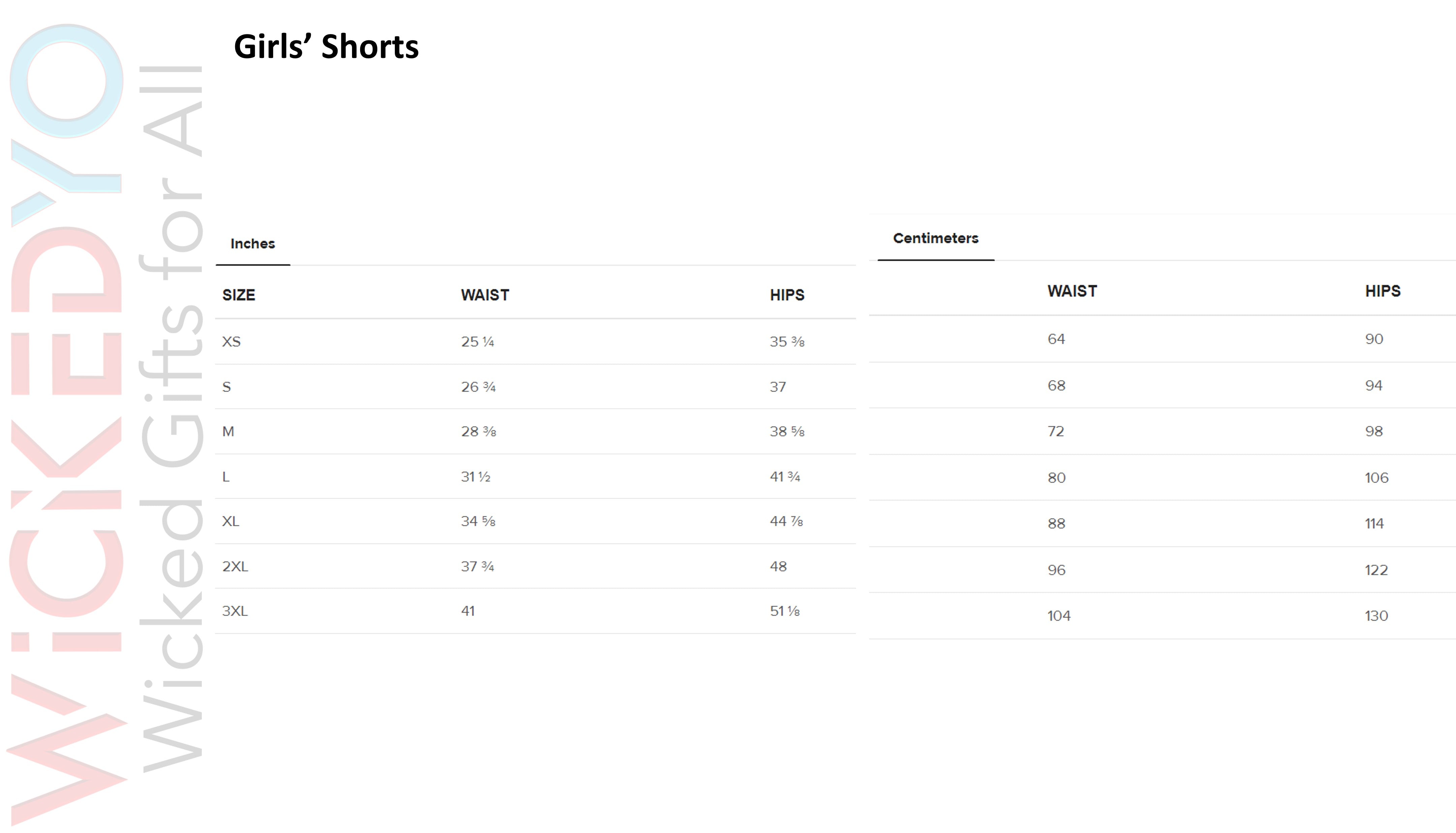Image resolution: width=1456 pixels, height=833 pixels.
Task: Switch to the Centimeters tab
Action: [936, 238]
